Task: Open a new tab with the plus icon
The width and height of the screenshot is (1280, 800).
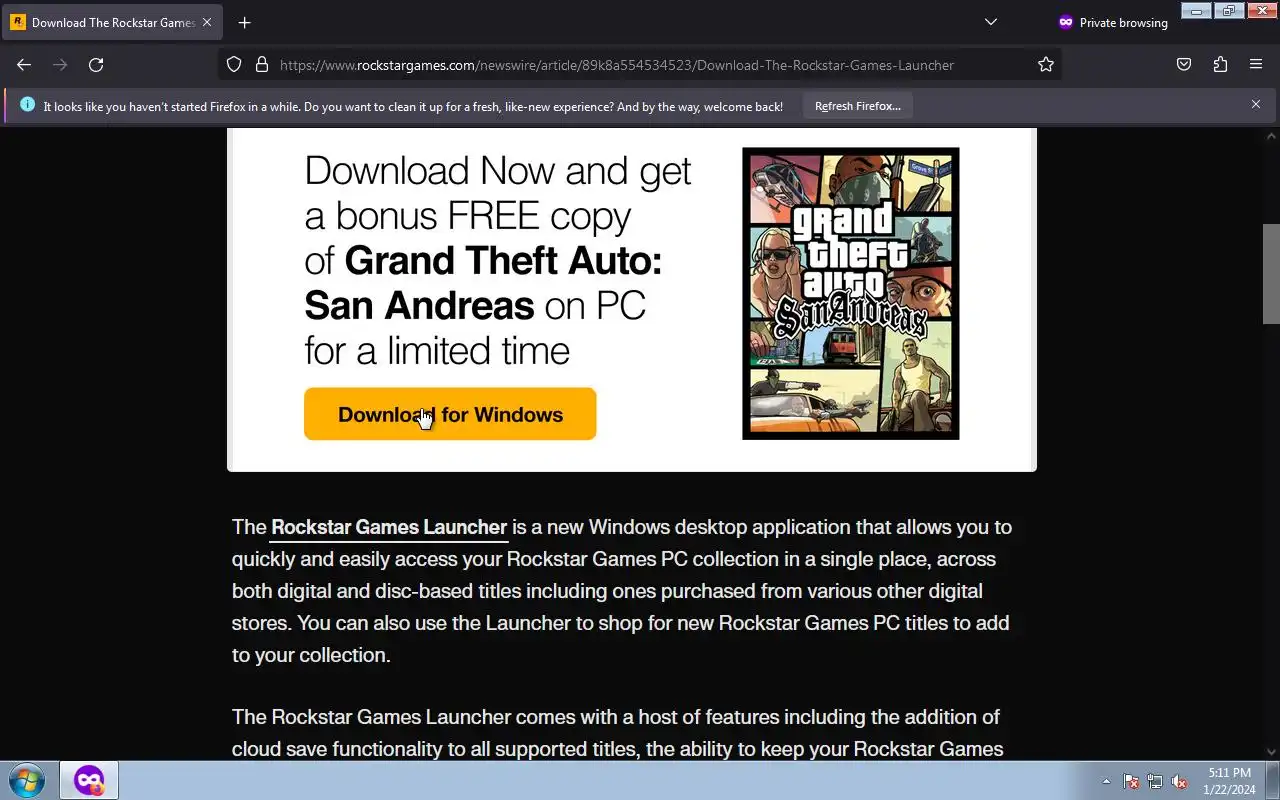Action: [x=244, y=22]
